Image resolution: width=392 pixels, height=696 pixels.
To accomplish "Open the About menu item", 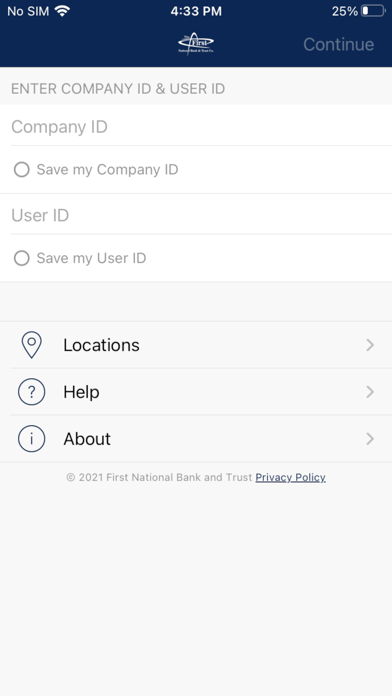I will [196, 439].
